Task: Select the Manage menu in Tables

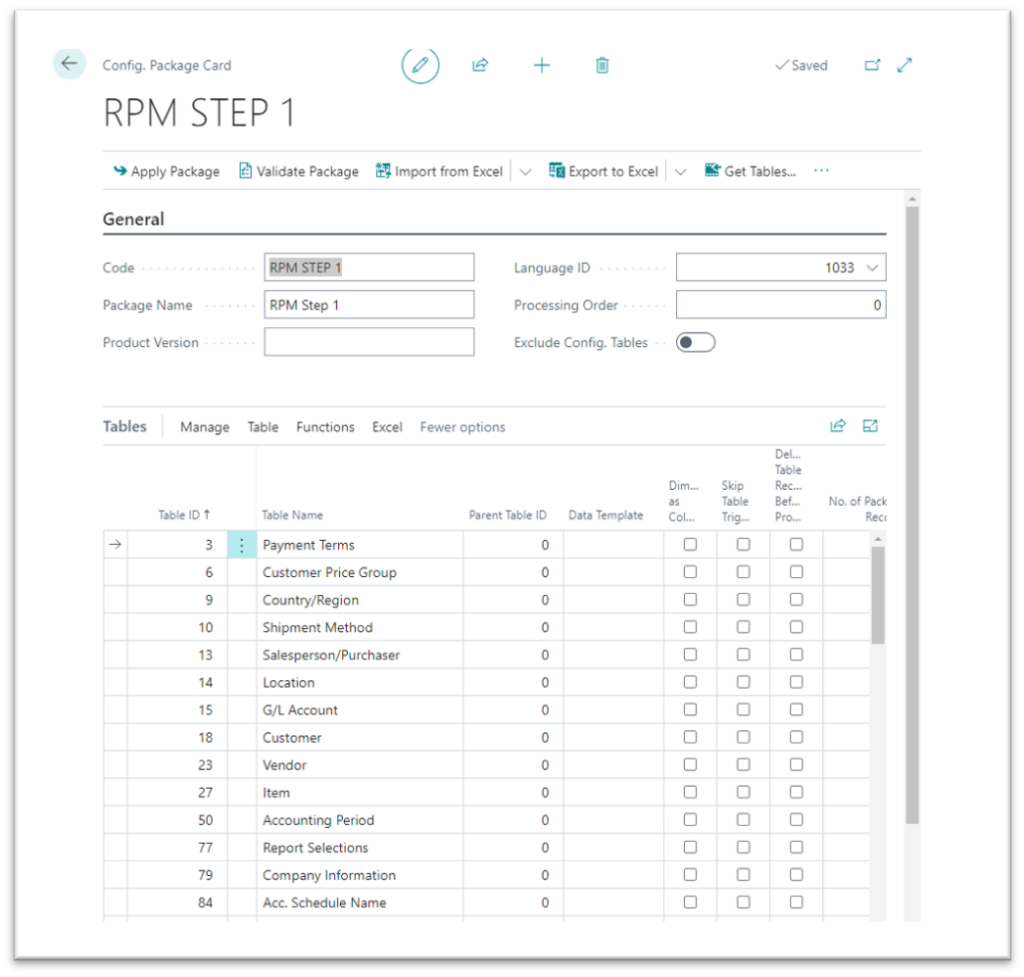Action: pos(204,426)
